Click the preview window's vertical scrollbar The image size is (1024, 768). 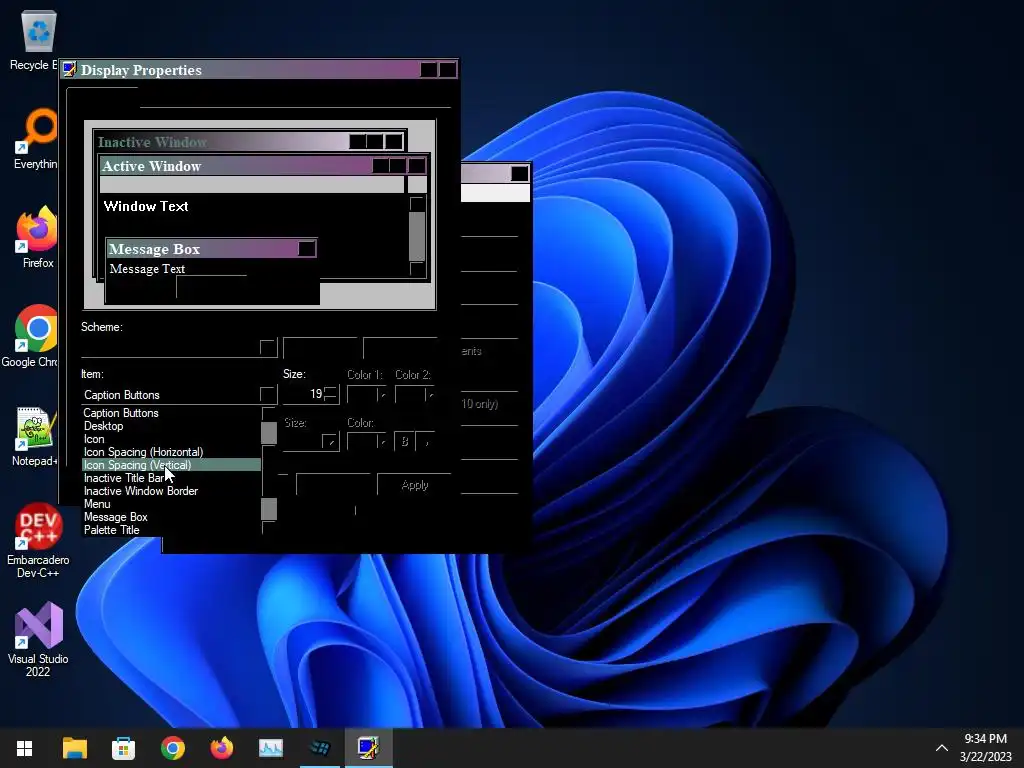[x=417, y=236]
